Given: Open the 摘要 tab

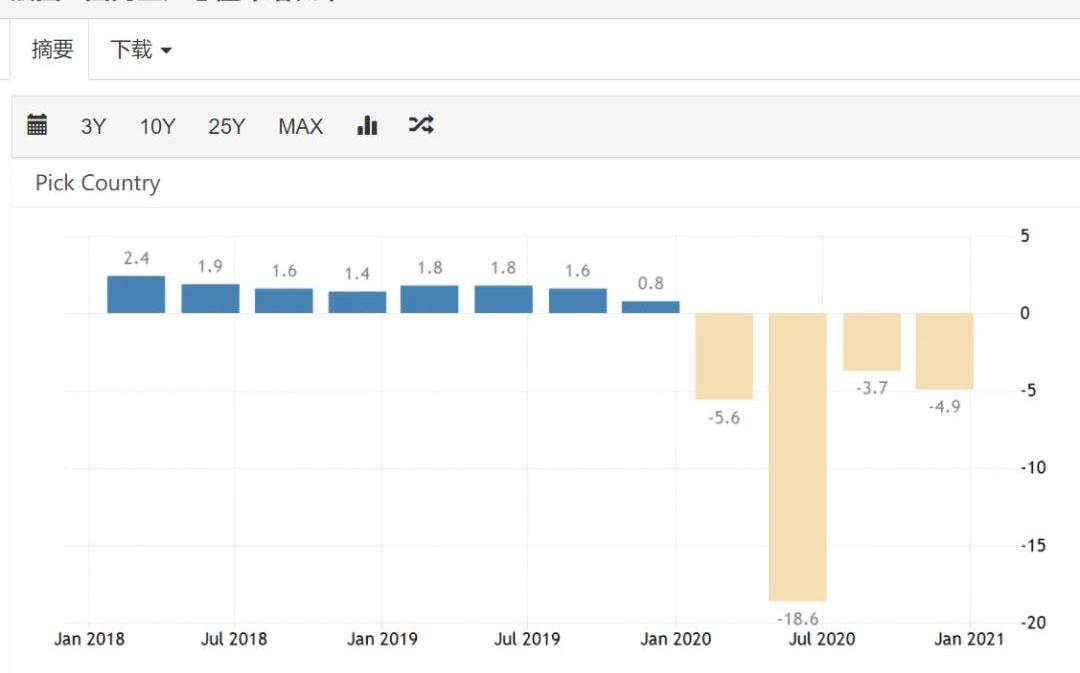Looking at the screenshot, I should [52, 49].
